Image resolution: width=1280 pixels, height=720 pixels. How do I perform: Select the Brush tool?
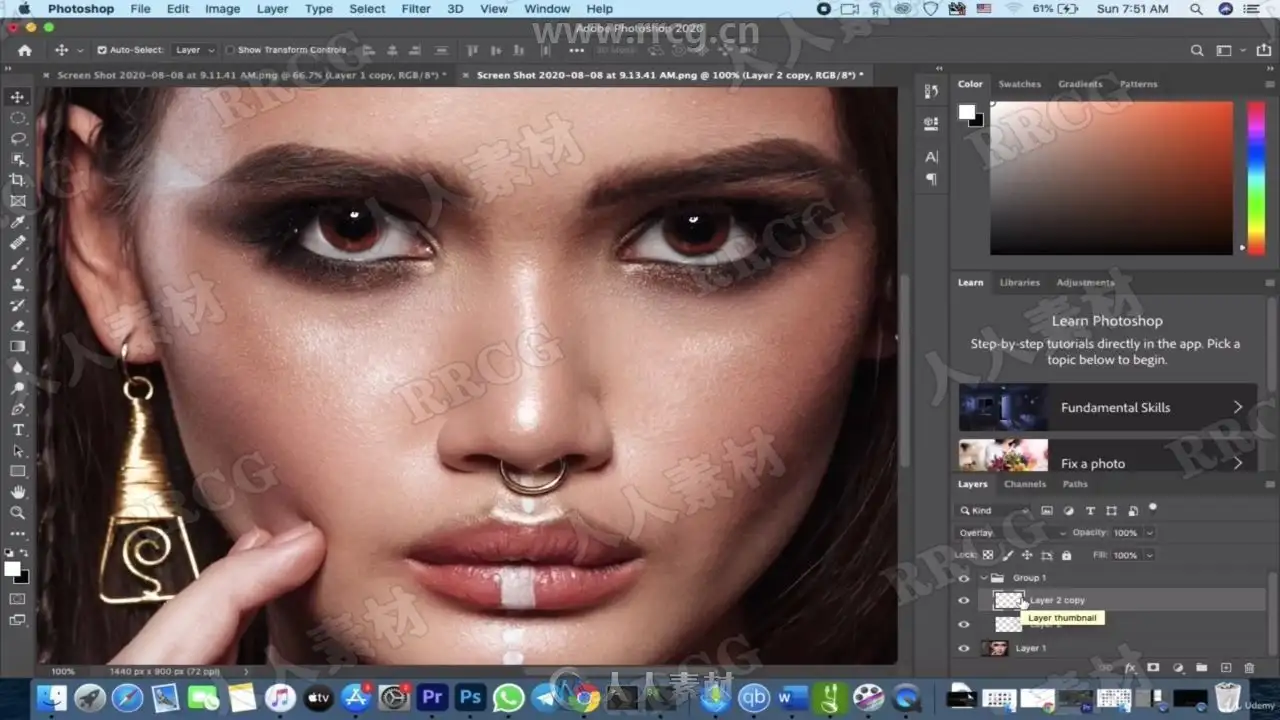tap(17, 264)
